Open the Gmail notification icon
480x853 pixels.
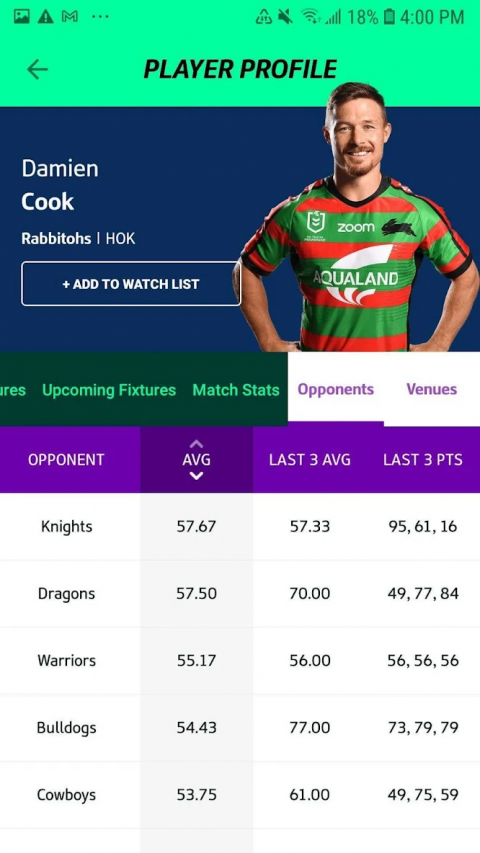pyautogui.click(x=70, y=16)
